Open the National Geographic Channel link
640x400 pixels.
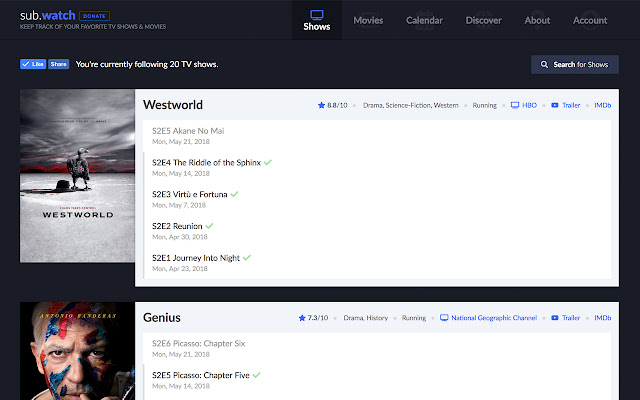(494, 318)
